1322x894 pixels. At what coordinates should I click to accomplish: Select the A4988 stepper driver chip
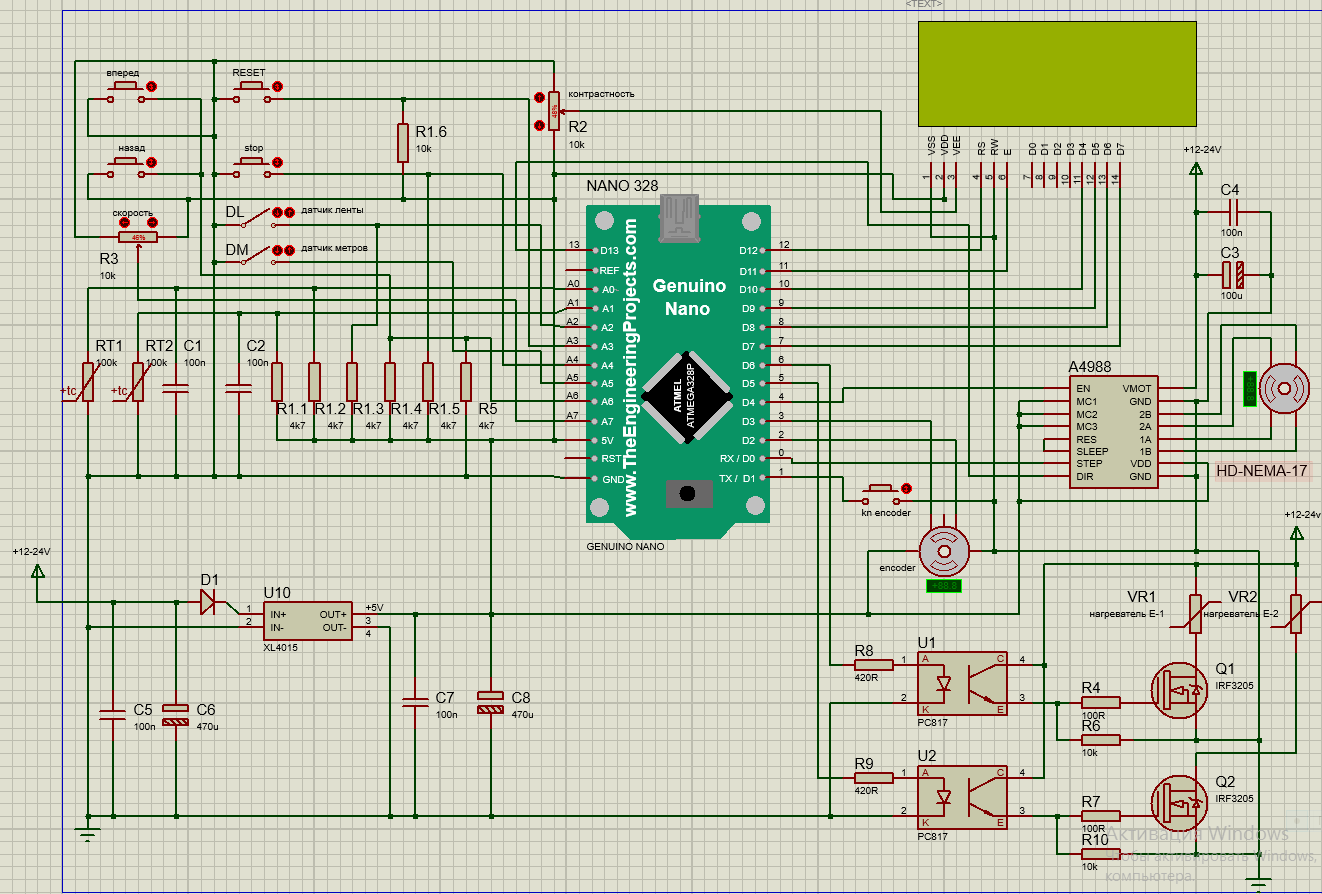tap(1113, 433)
